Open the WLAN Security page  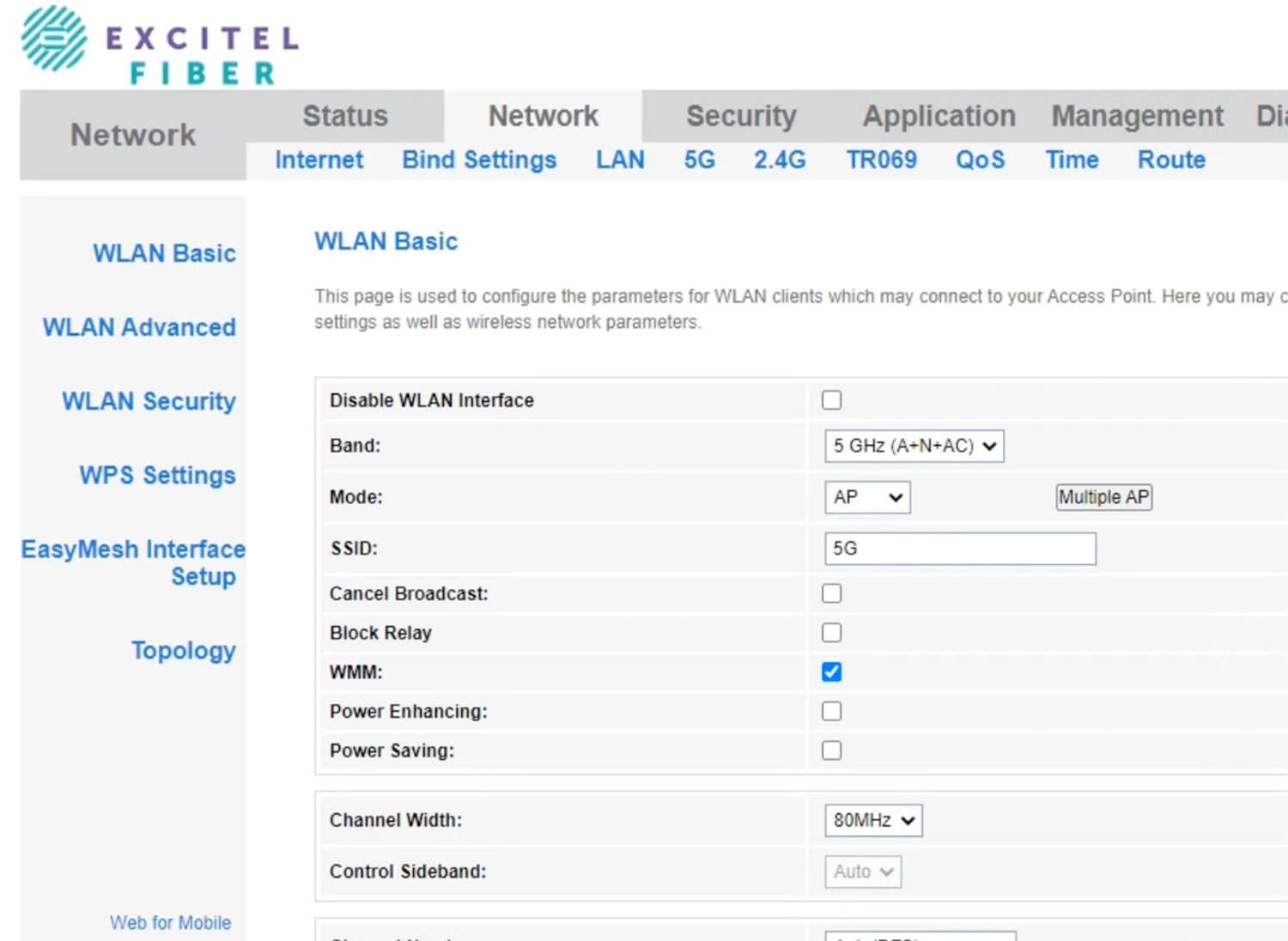pyautogui.click(x=149, y=401)
